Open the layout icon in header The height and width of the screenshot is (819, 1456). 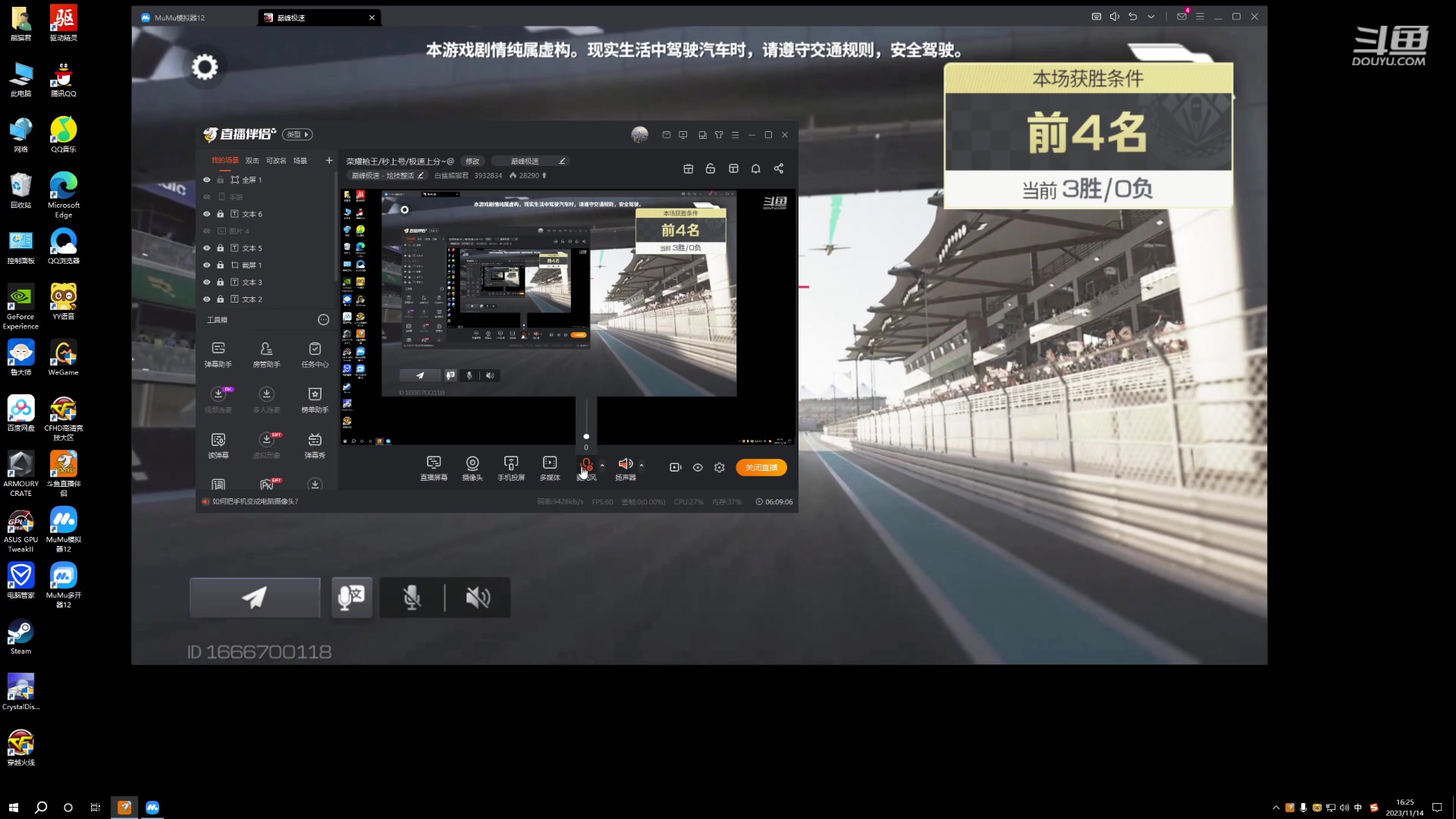tap(733, 168)
